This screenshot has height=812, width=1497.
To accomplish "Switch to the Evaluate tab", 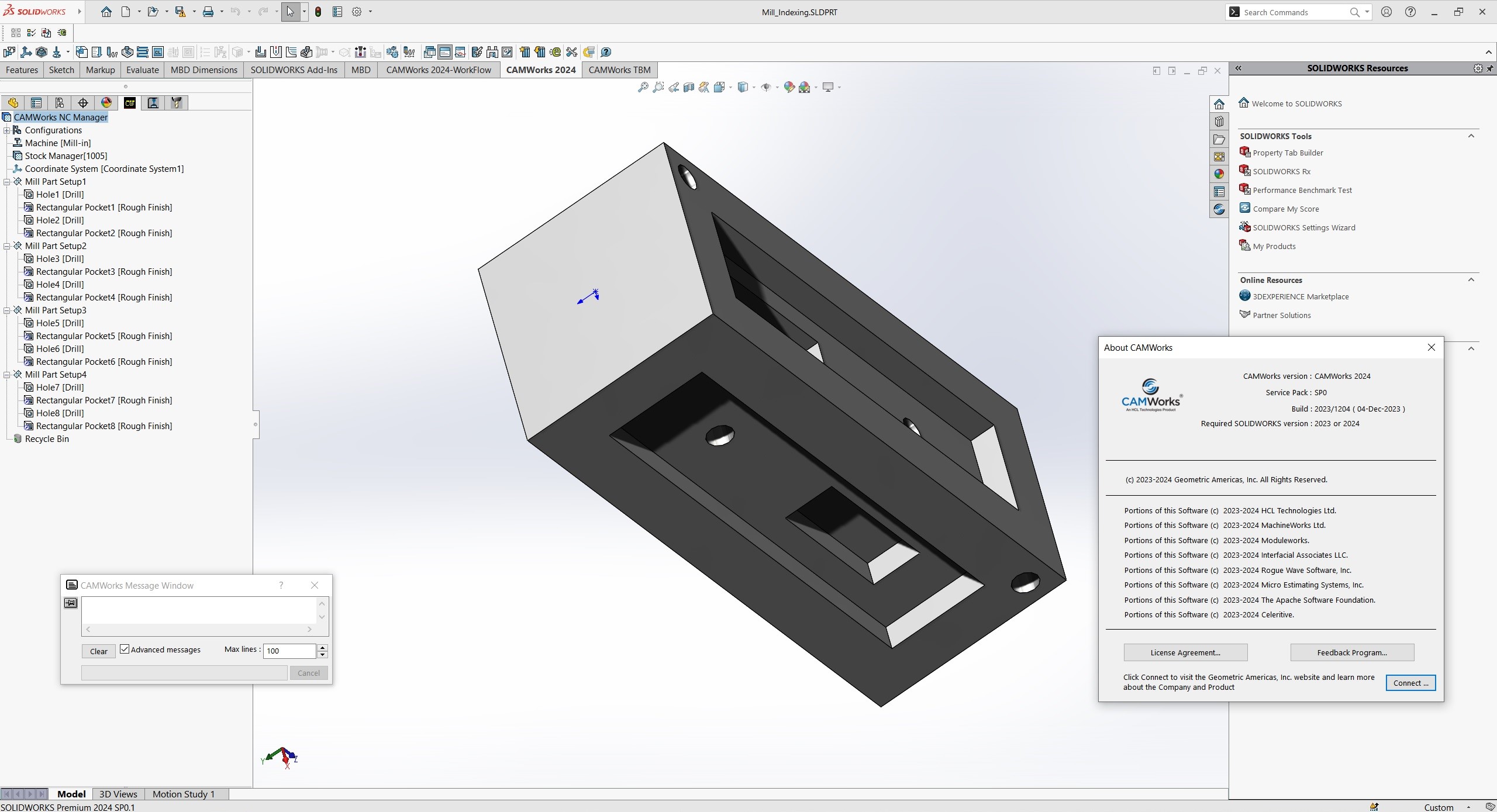I will 142,70.
